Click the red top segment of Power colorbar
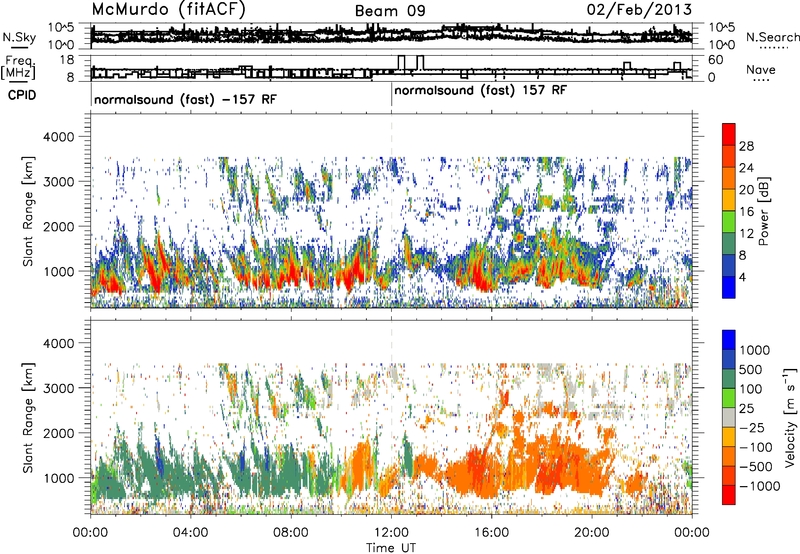This screenshot has width=800, height=554. 729,134
